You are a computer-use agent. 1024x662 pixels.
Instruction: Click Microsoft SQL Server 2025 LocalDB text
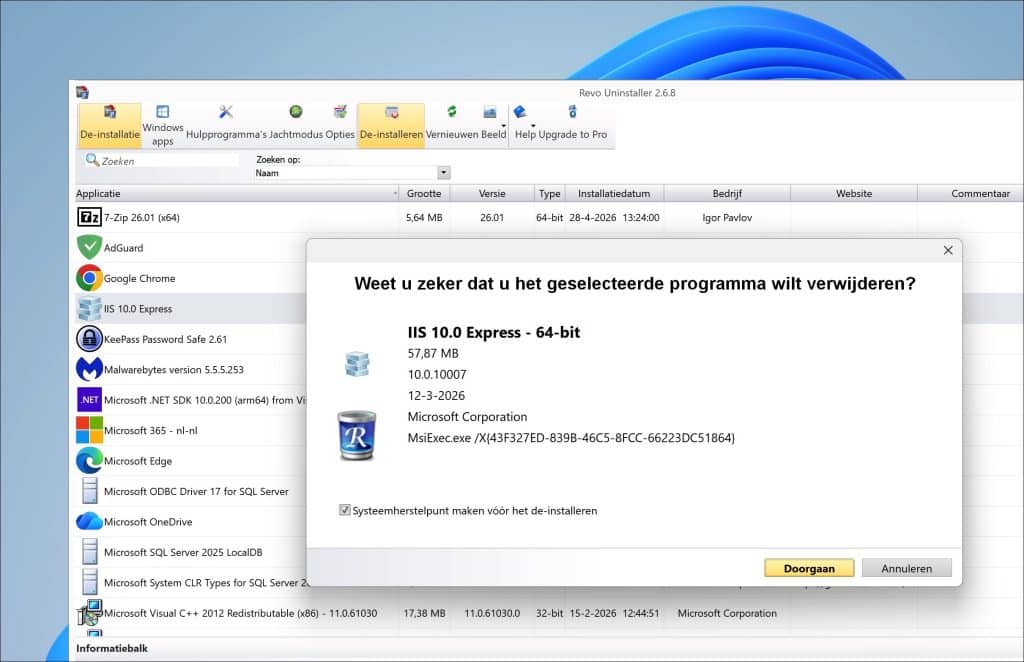coord(184,552)
